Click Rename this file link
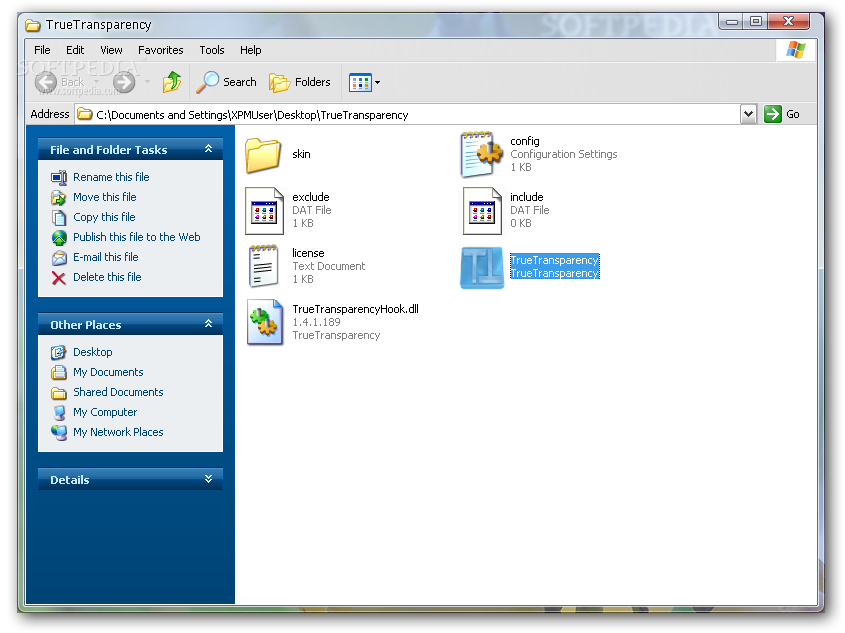845x633 pixels. pos(111,177)
